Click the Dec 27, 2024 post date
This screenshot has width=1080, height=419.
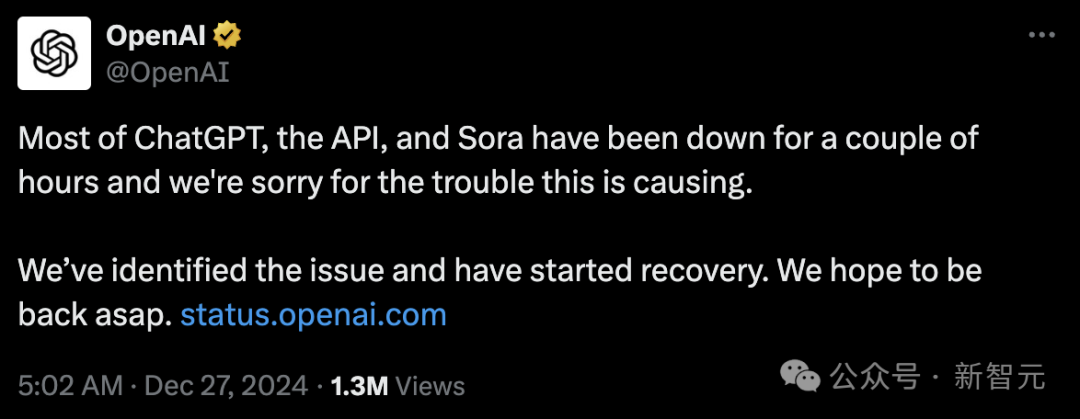coord(227,385)
